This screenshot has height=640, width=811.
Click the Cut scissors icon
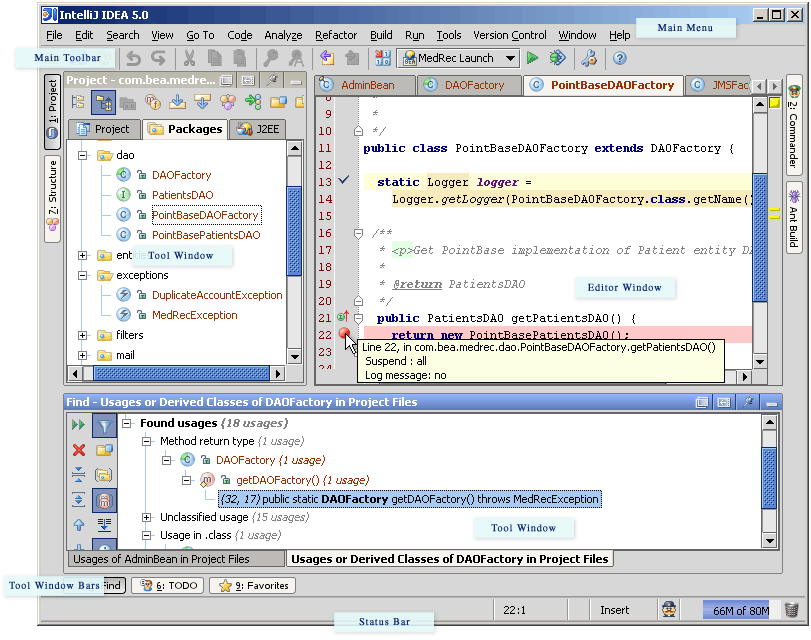pyautogui.click(x=189, y=58)
